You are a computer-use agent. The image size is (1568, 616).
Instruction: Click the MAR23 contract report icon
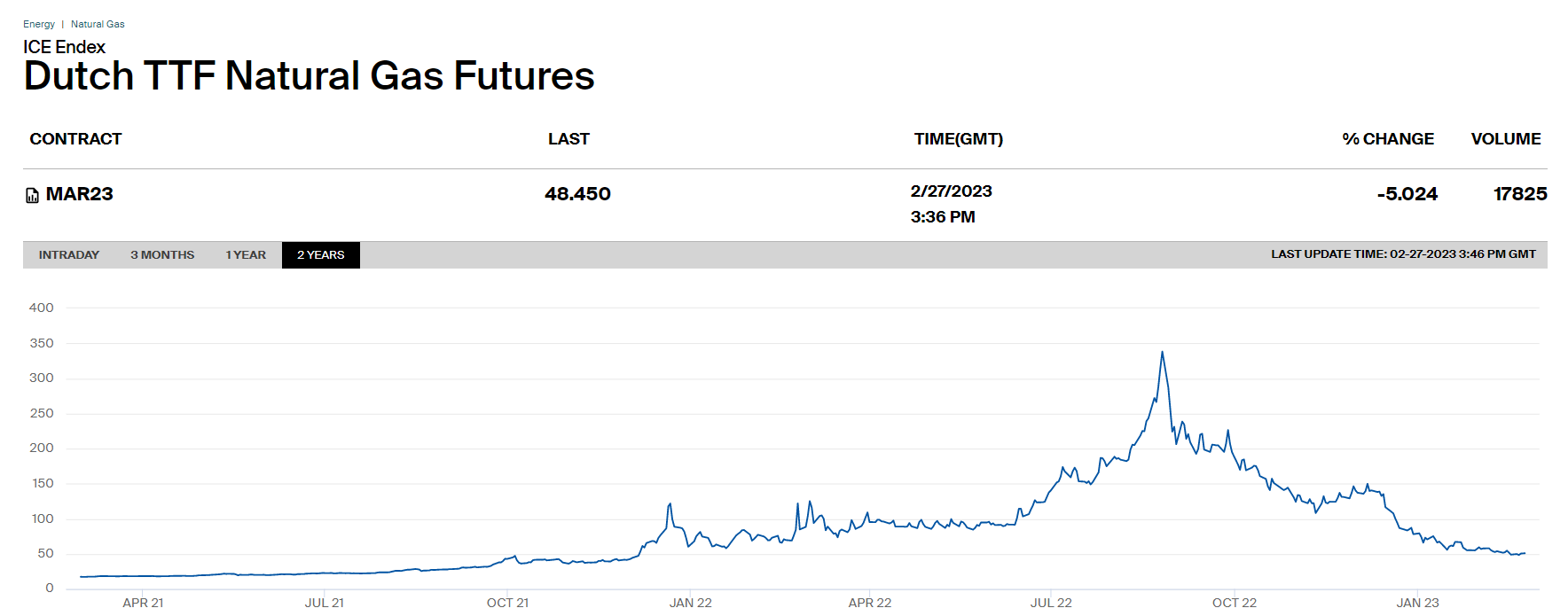(32, 195)
